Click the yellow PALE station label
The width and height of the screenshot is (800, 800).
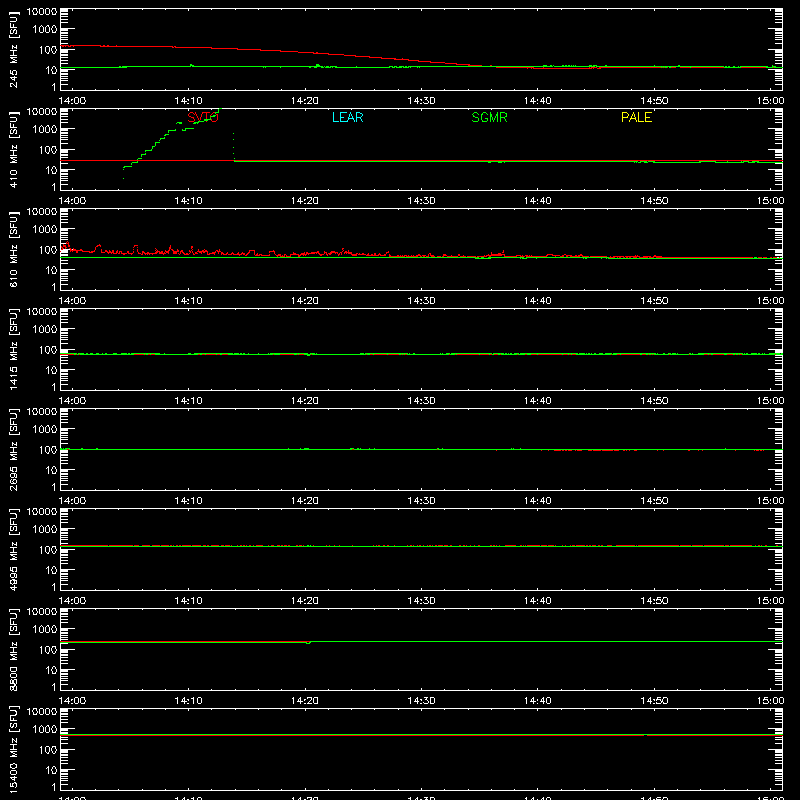(636, 117)
